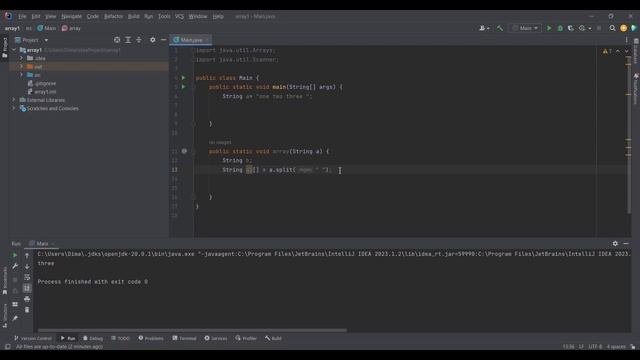Build project with the hammer icon
This screenshot has width=640, height=360.
pyautogui.click(x=500, y=28)
